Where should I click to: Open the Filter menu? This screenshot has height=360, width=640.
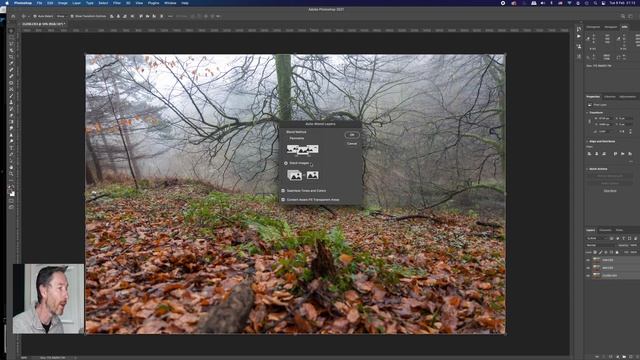tap(117, 3)
